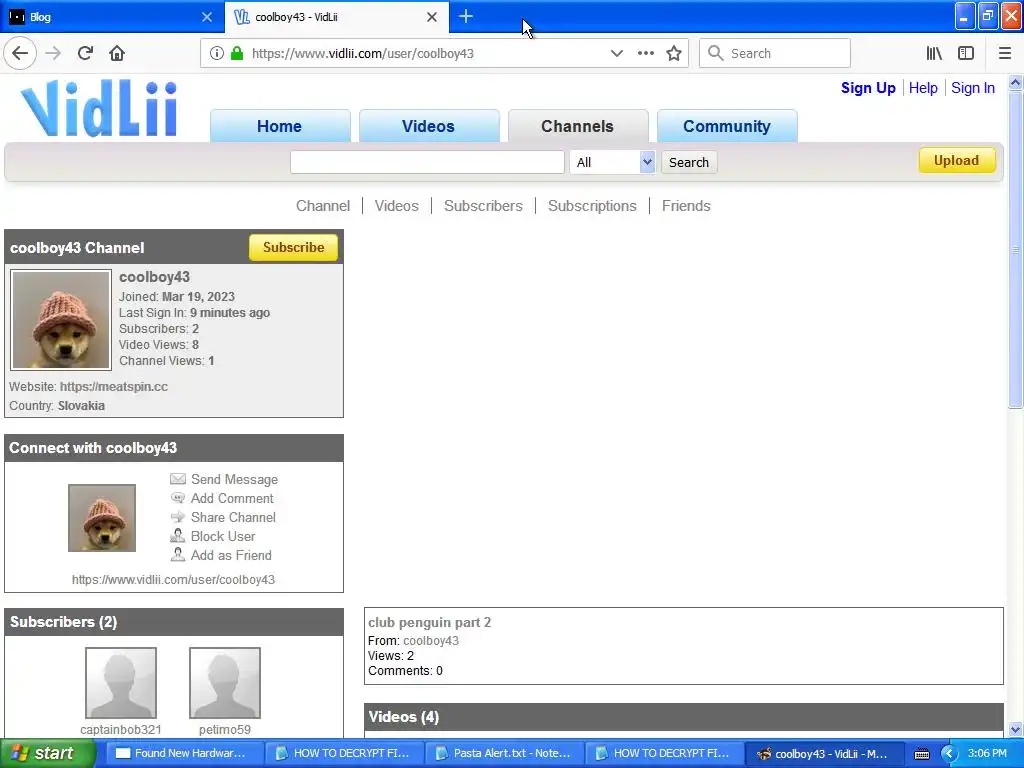Click the yellow Upload button
Viewport: 1024px width, 768px height.
(x=957, y=161)
